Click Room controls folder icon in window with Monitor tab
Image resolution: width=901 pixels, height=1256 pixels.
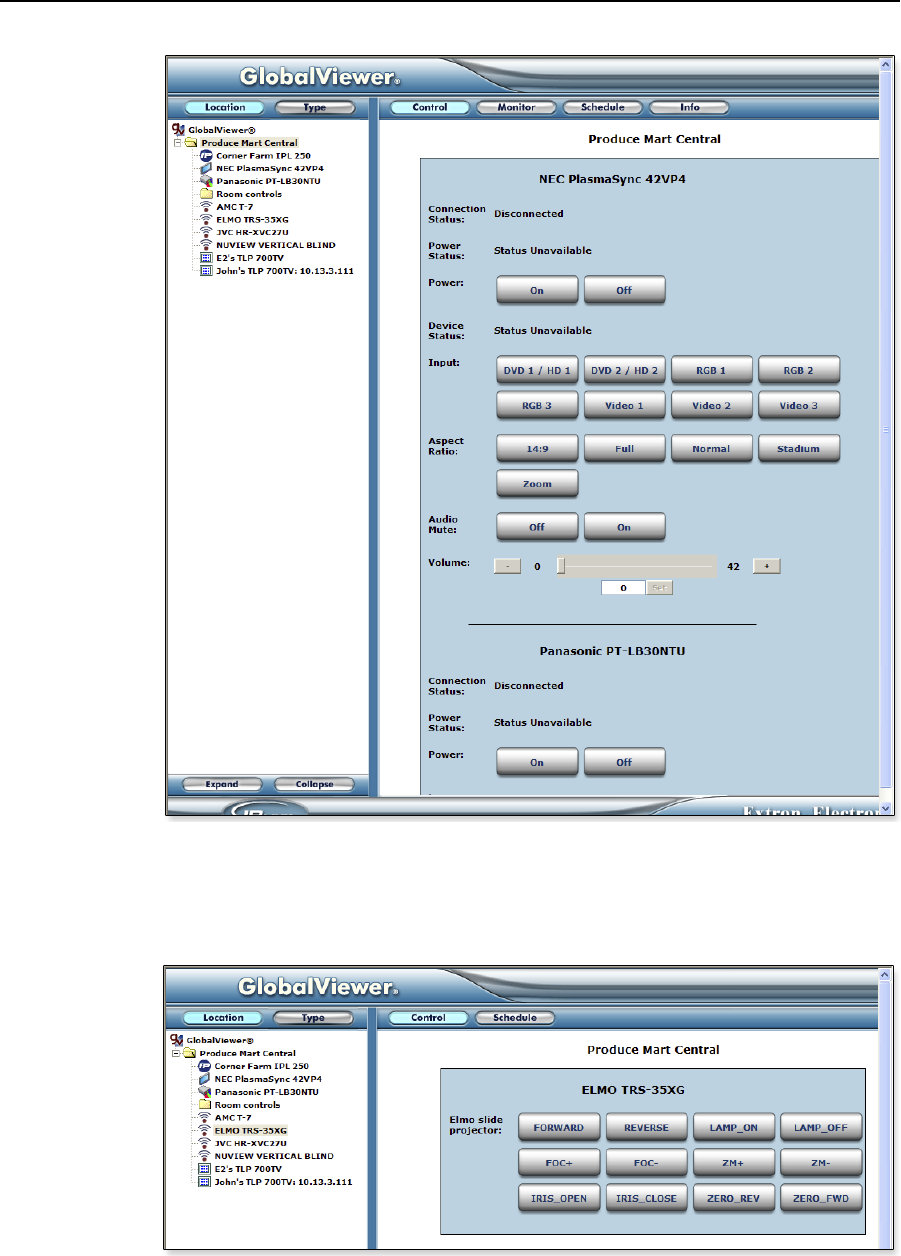206,194
